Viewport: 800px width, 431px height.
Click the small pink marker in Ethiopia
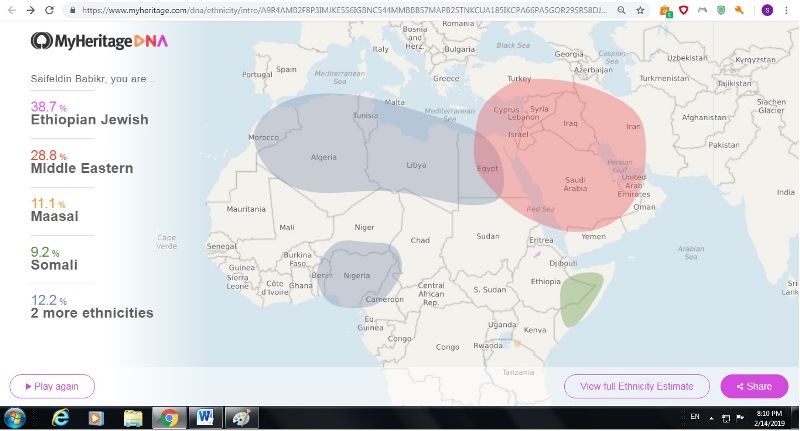pyautogui.click(x=537, y=254)
